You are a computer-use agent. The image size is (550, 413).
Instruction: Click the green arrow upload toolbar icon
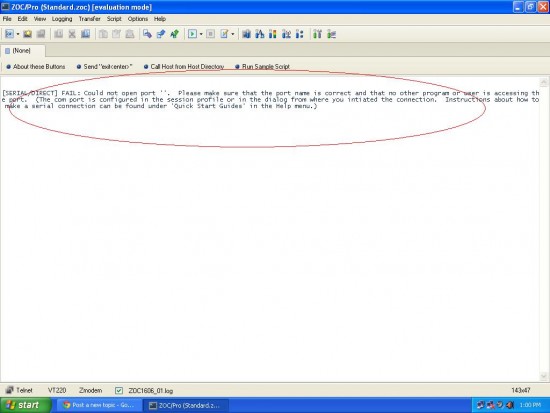click(x=174, y=34)
